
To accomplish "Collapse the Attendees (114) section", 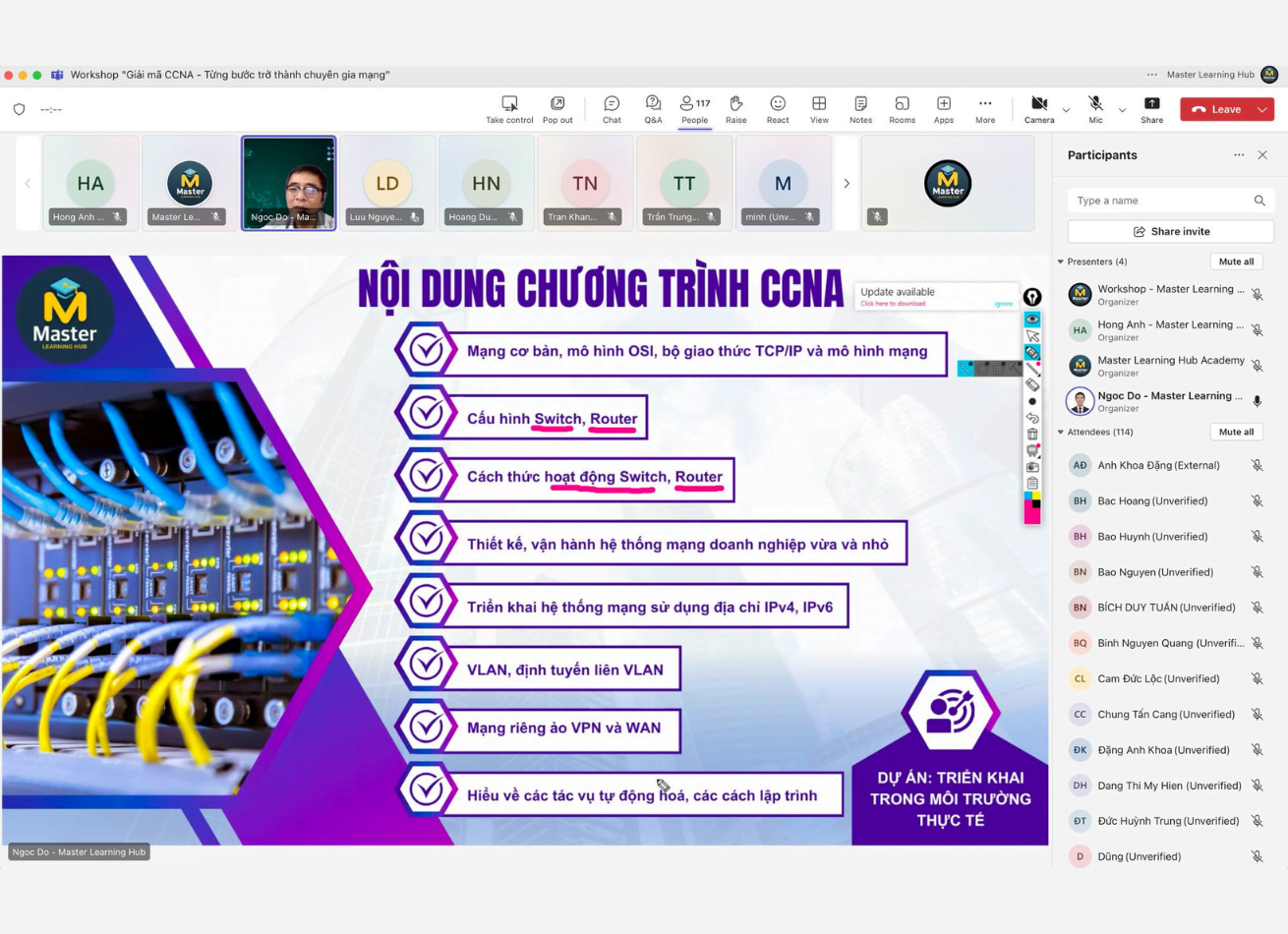I will [x=1061, y=432].
